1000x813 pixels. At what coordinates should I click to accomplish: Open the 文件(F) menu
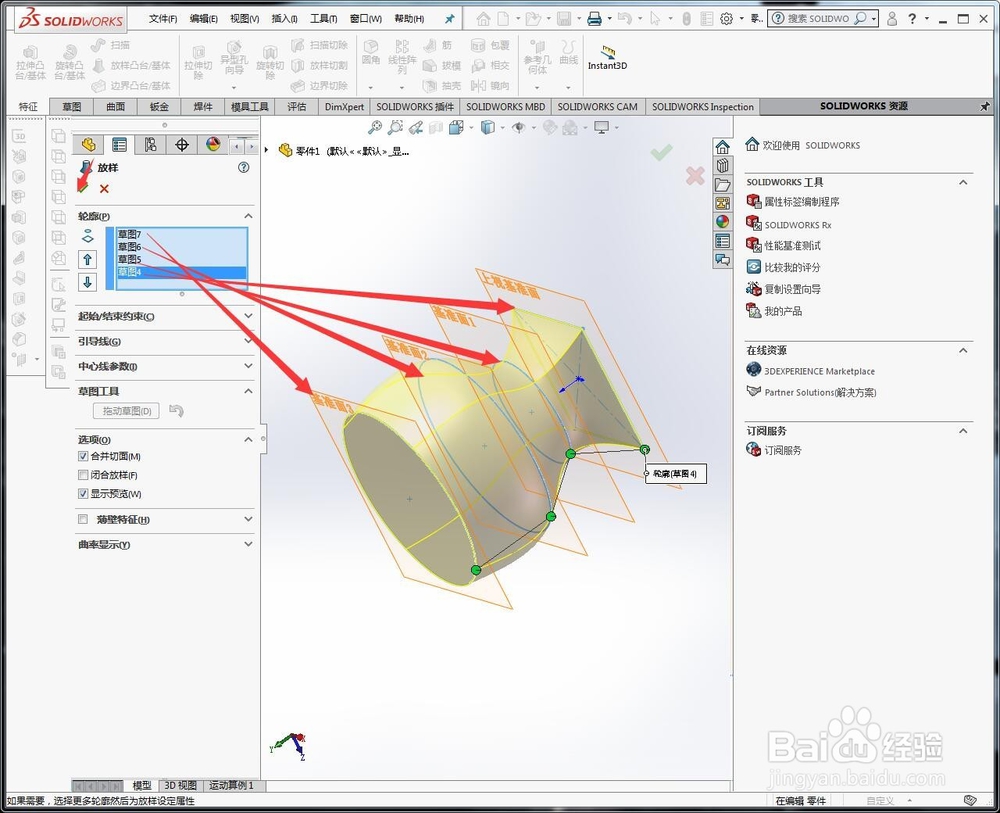point(163,18)
